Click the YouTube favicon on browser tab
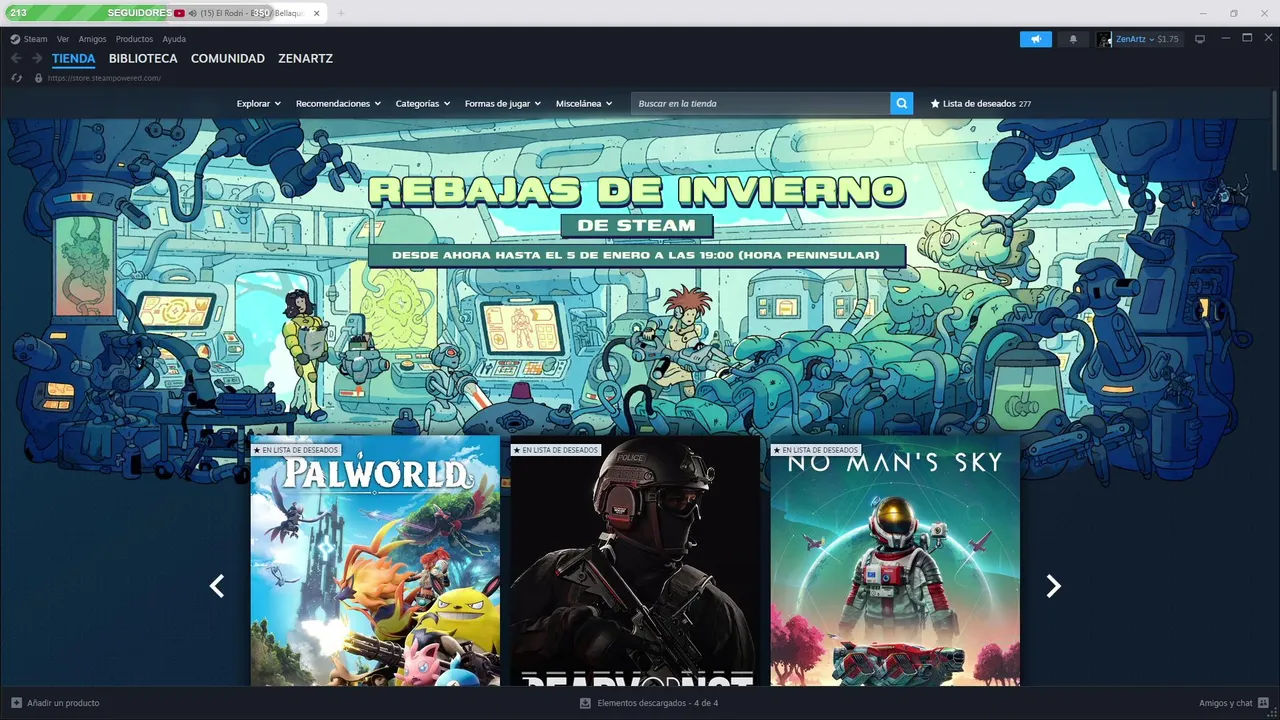Image resolution: width=1280 pixels, height=720 pixels. (x=179, y=13)
